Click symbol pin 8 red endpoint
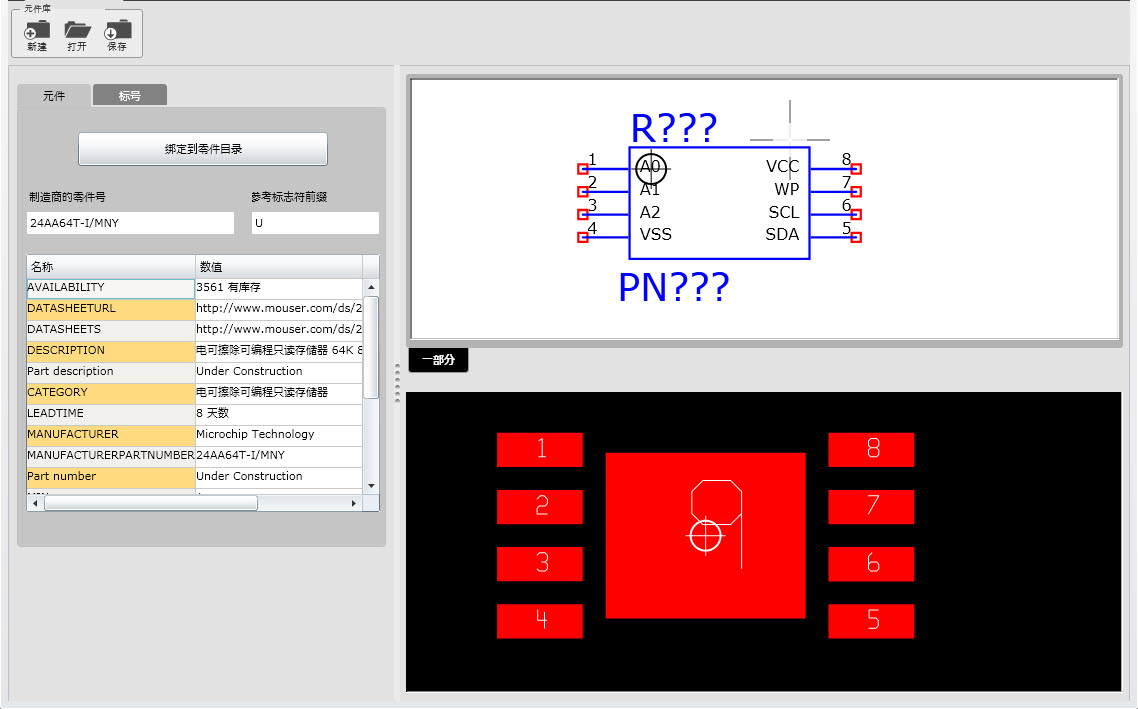1138x709 pixels. point(856,169)
